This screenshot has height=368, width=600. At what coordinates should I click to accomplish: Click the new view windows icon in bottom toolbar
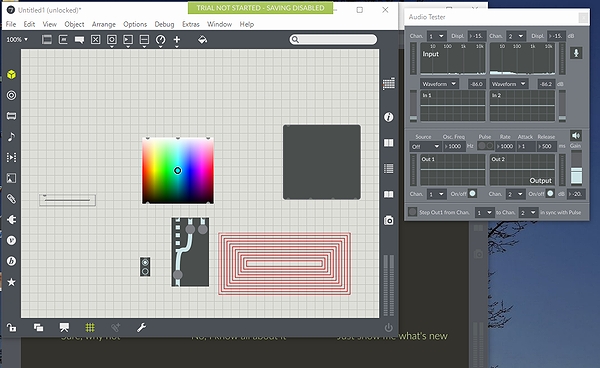point(38,327)
